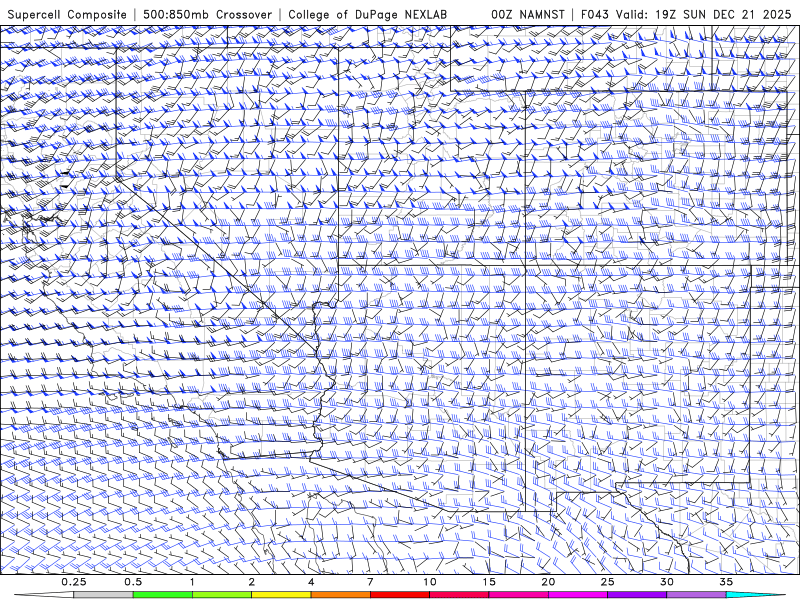Screen dimensions: 800x600
Task: Click the "Supercell Composite" title text
Action: click(67, 14)
